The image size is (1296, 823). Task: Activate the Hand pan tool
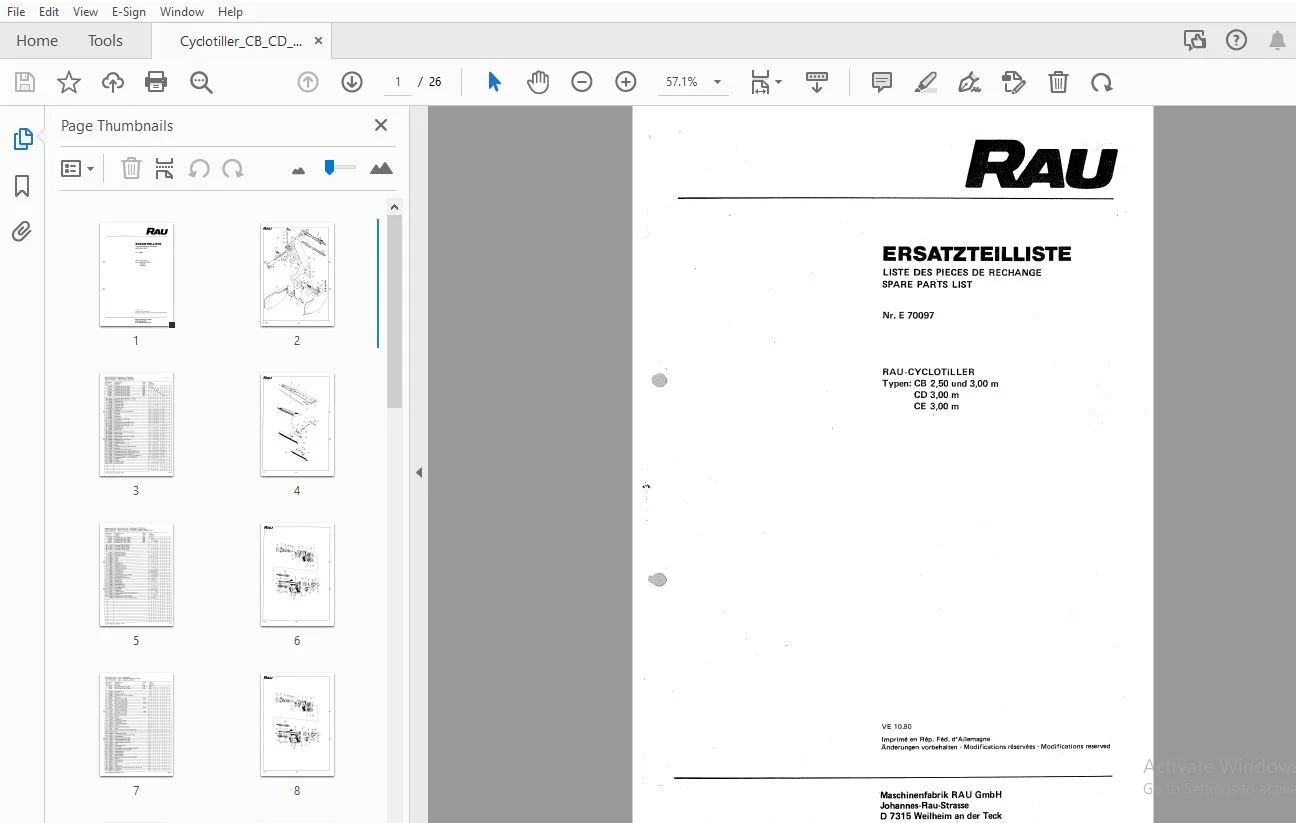coord(538,82)
